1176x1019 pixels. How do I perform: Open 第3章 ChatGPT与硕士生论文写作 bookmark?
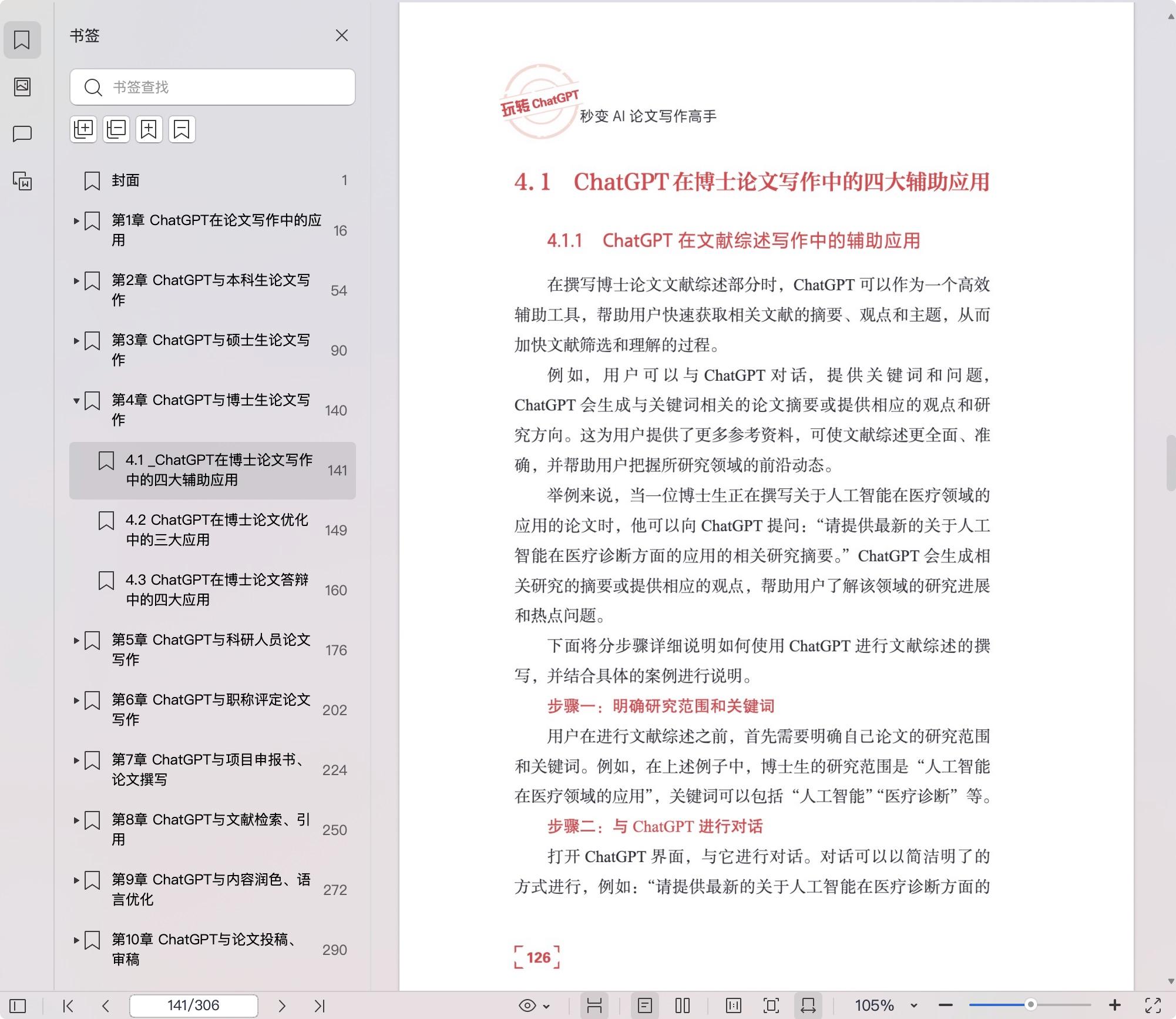point(211,350)
